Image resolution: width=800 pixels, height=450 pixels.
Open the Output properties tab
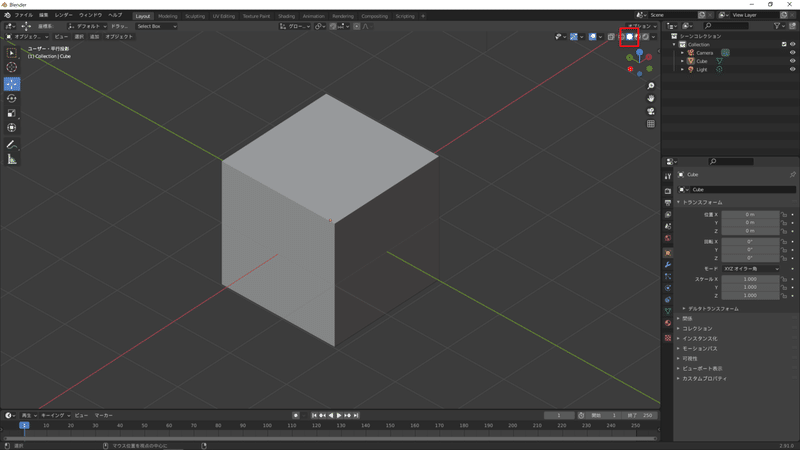click(x=668, y=203)
